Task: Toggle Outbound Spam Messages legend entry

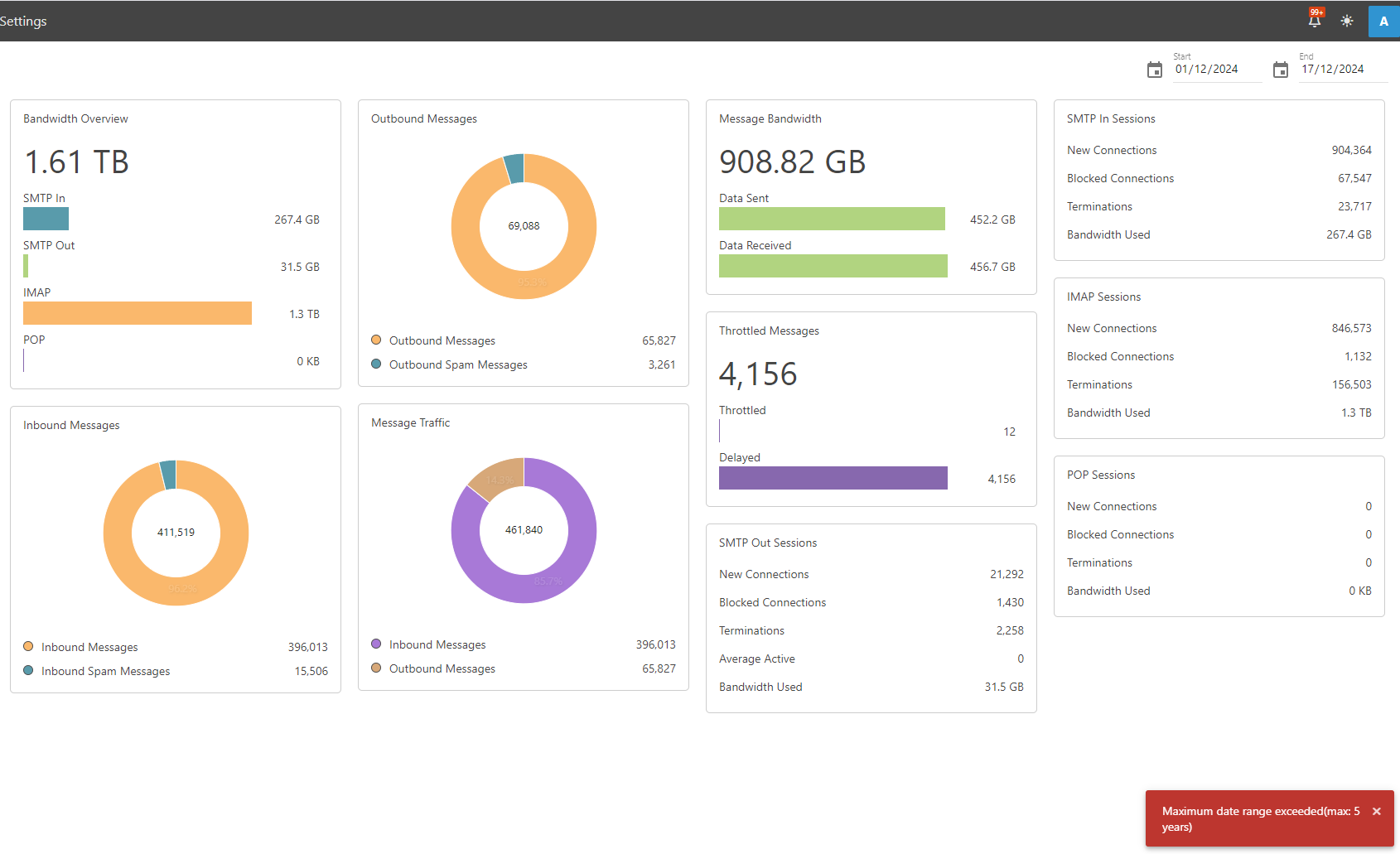Action: coord(457,364)
